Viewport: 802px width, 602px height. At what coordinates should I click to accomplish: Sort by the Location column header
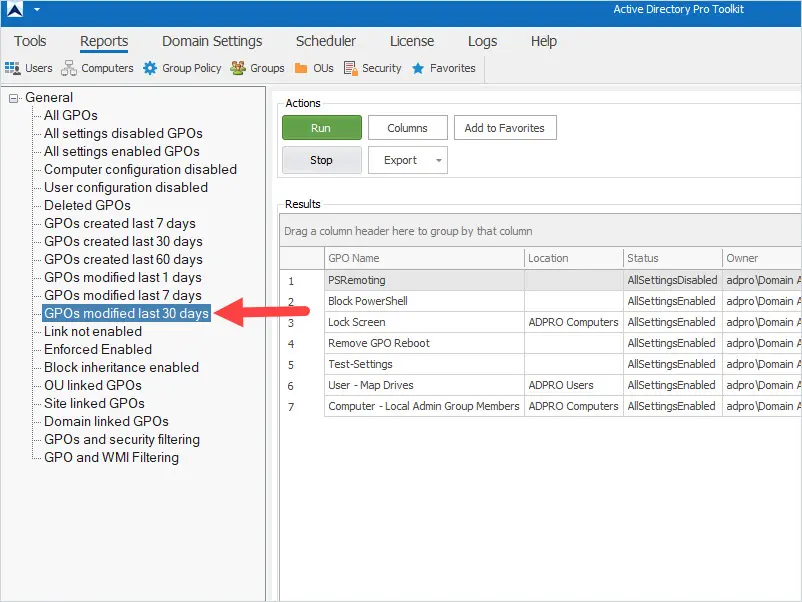tap(574, 258)
